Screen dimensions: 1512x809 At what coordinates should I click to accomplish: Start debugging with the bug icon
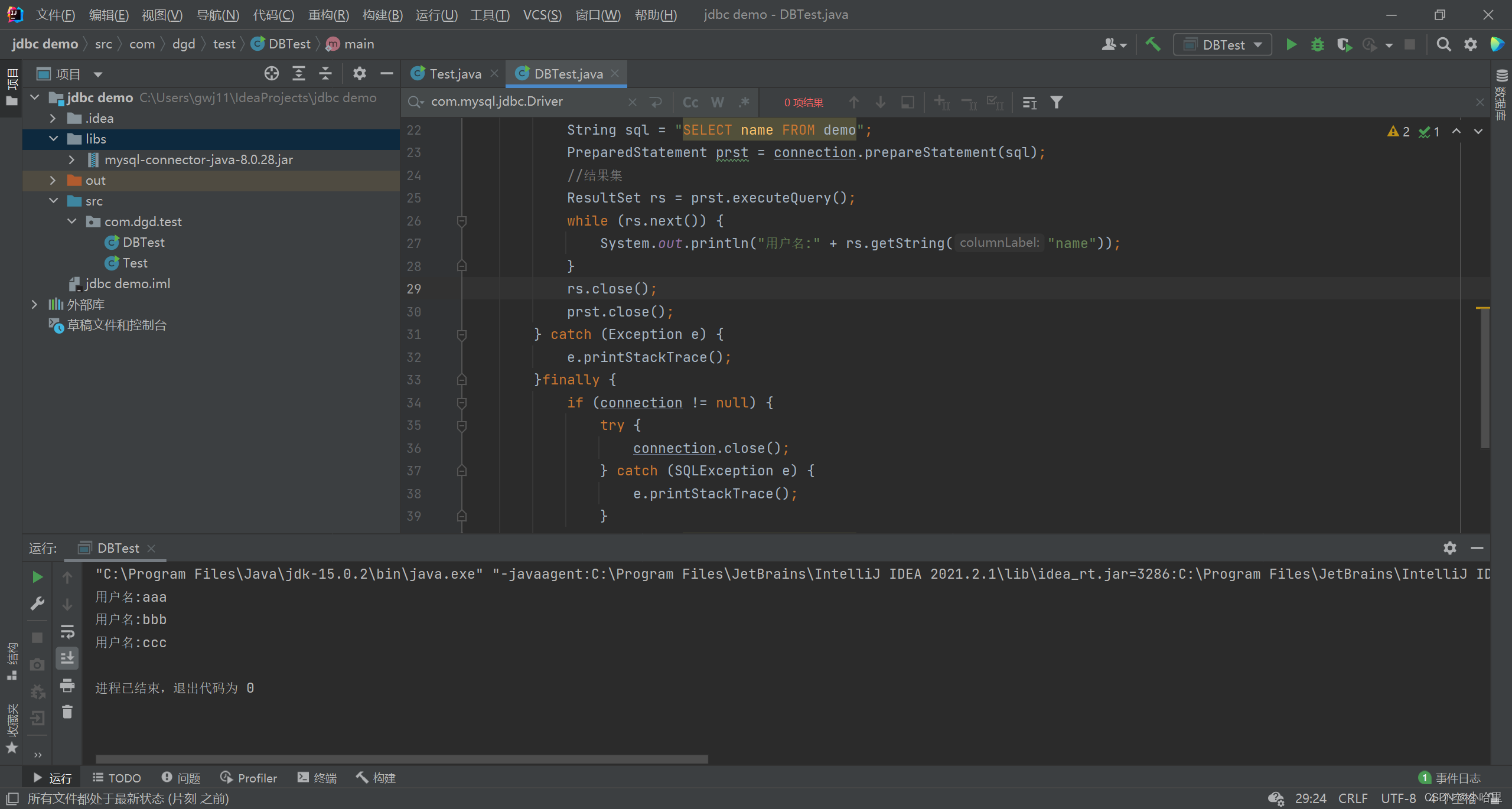1317,45
